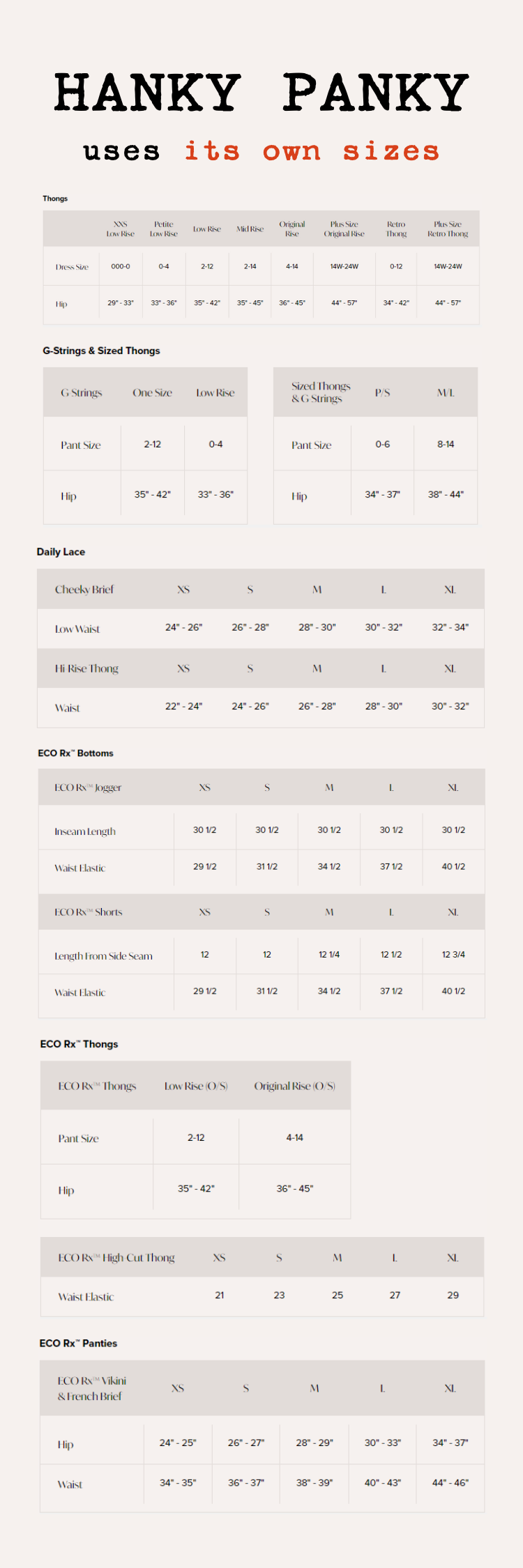The image size is (523, 1568).
Task: Click the Hi Rise Thong row header
Action: tap(86, 668)
